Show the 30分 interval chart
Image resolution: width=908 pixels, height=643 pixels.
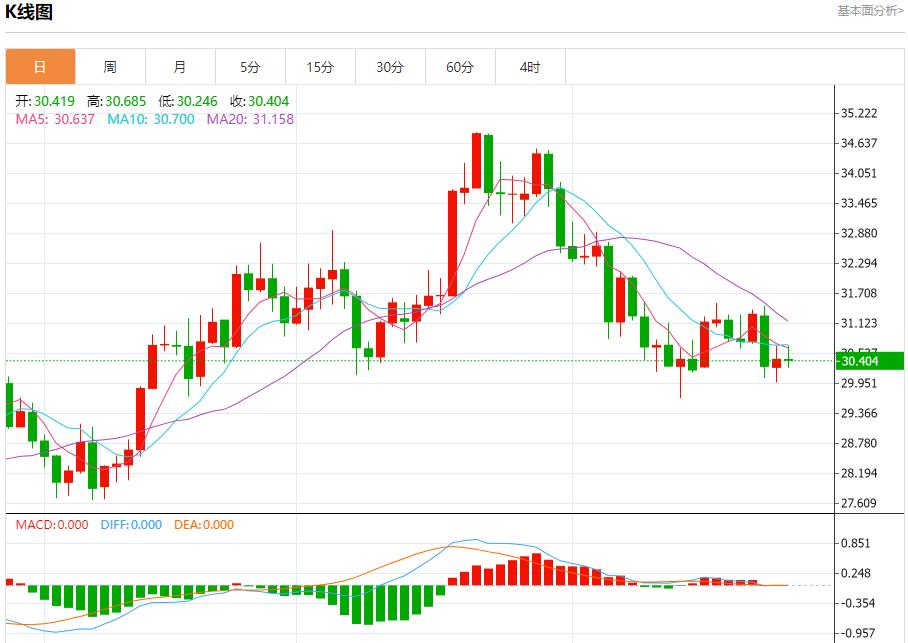(390, 67)
